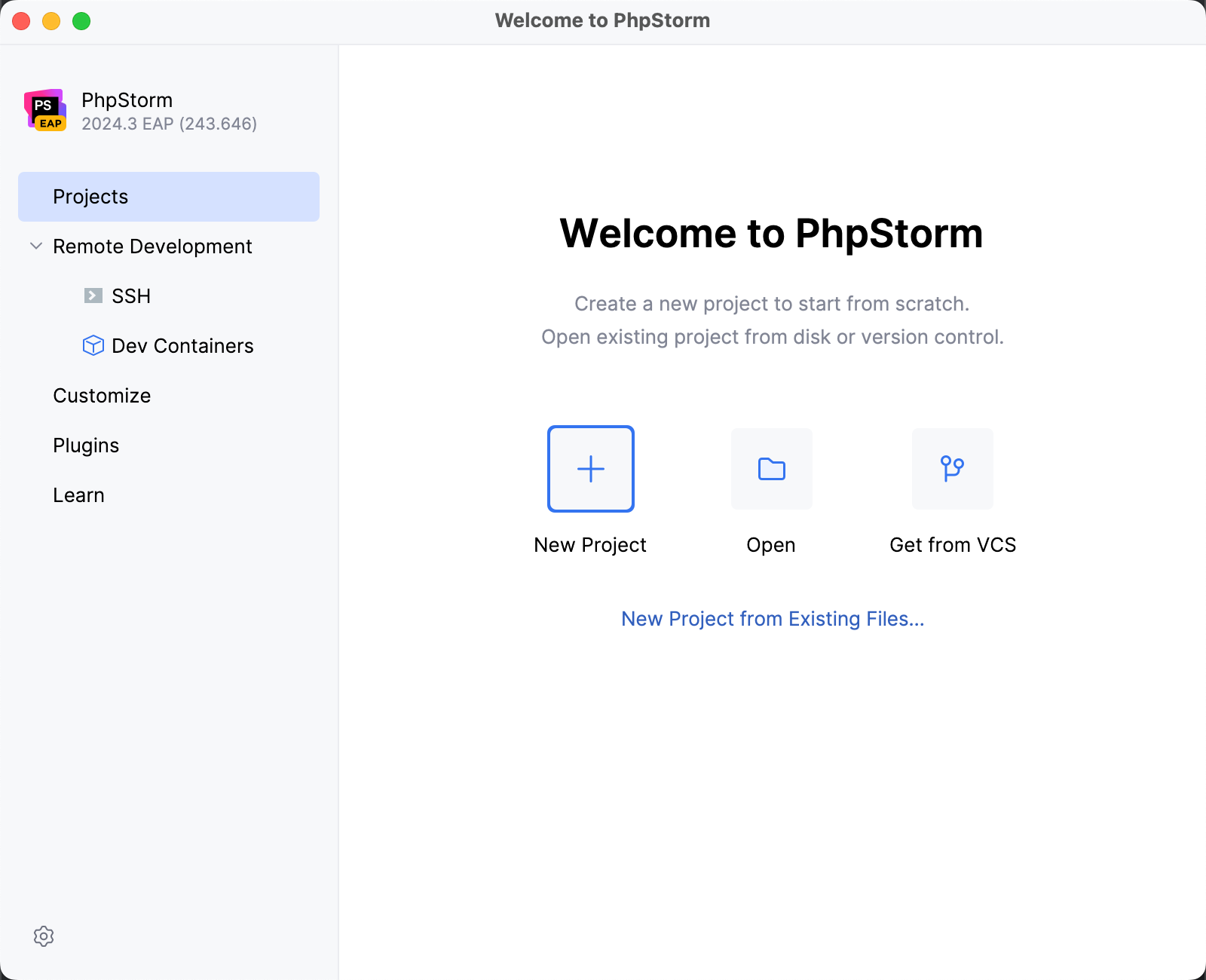1206x980 pixels.
Task: Click the New Project plus icon
Action: tap(591, 469)
